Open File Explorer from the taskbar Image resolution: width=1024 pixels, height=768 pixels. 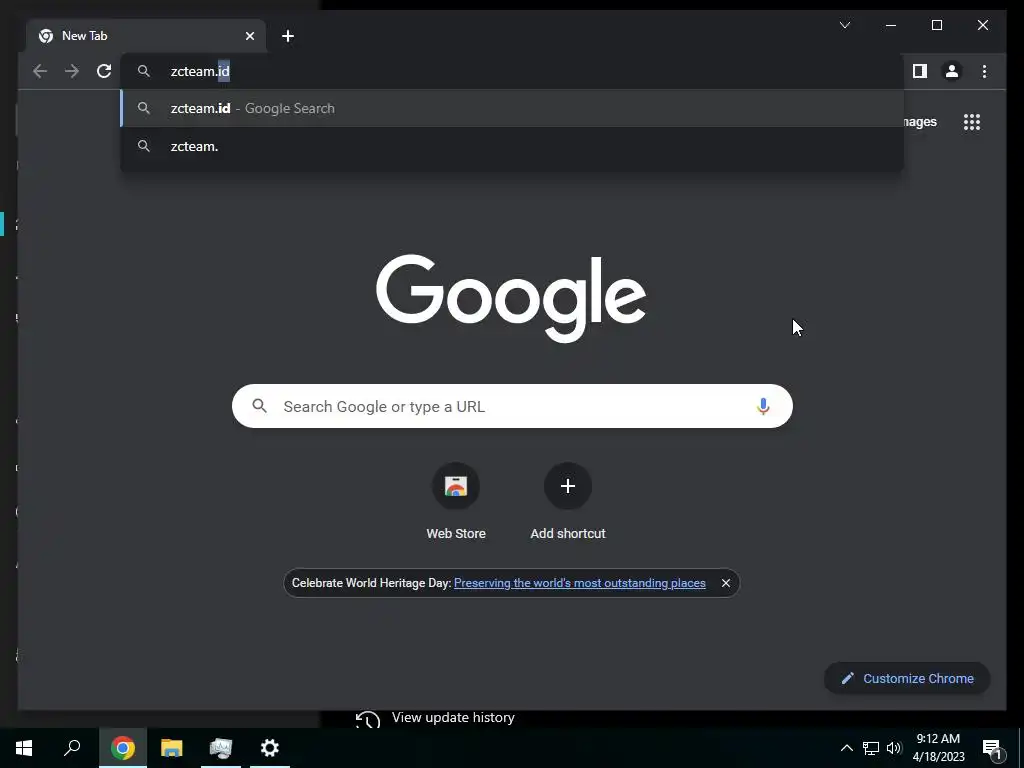click(x=172, y=748)
